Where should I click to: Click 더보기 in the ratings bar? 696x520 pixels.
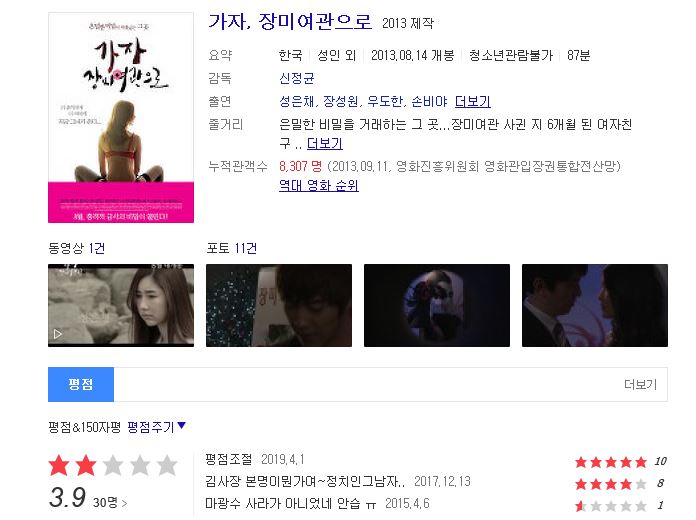pos(640,384)
